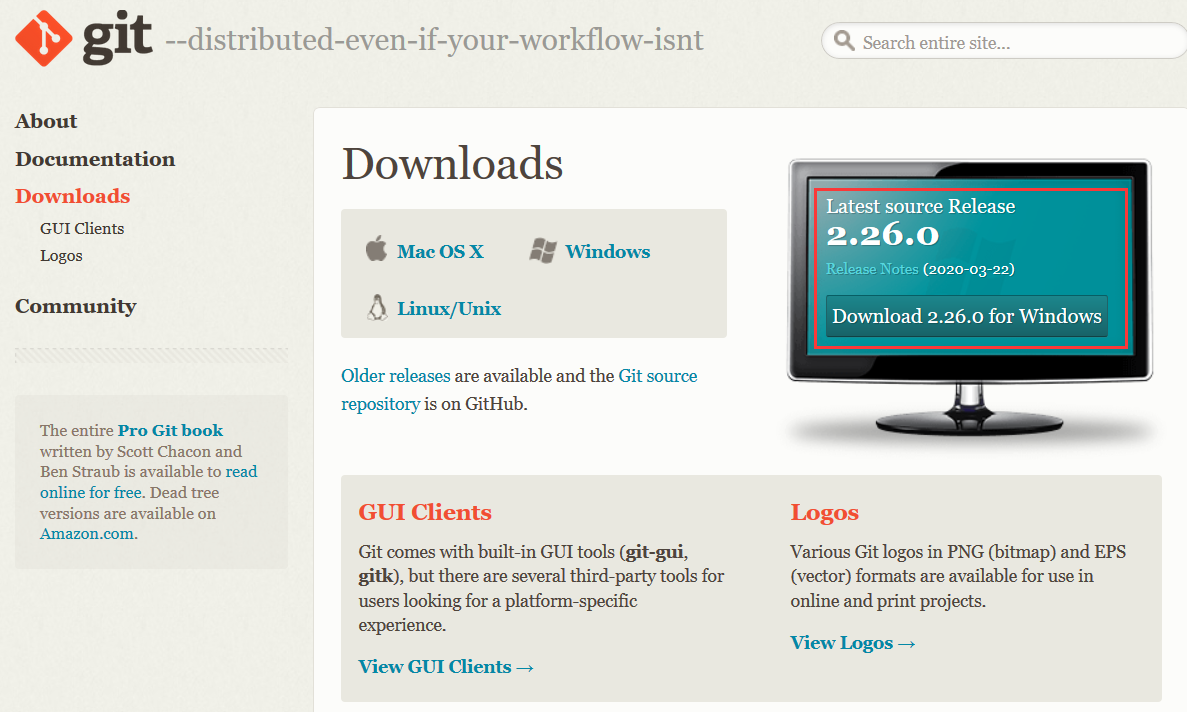Click the Windows flag logo icon
The width and height of the screenshot is (1187, 712).
pyautogui.click(x=543, y=250)
